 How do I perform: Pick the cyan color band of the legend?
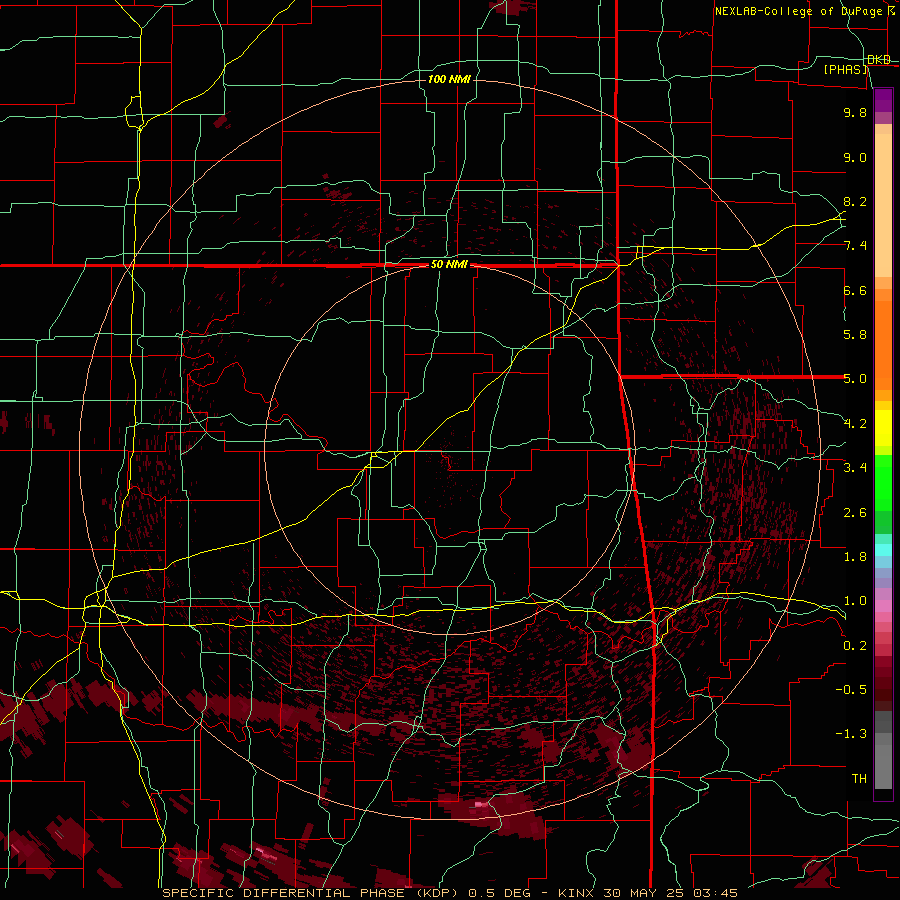tap(883, 550)
